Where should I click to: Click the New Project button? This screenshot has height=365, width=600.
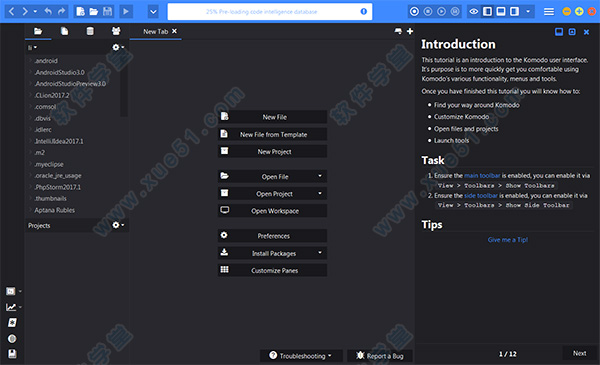click(x=272, y=152)
